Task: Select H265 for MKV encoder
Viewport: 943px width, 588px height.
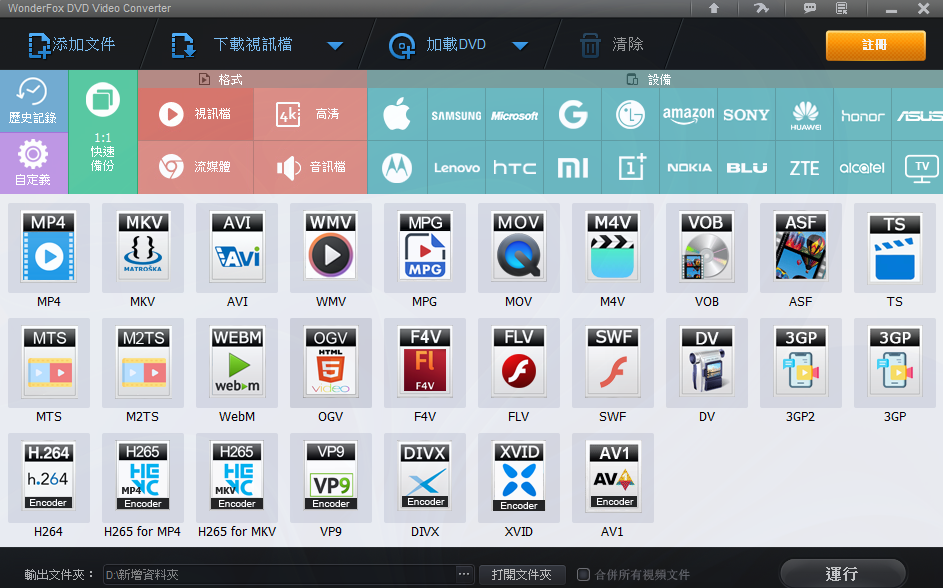Action: pos(237,477)
